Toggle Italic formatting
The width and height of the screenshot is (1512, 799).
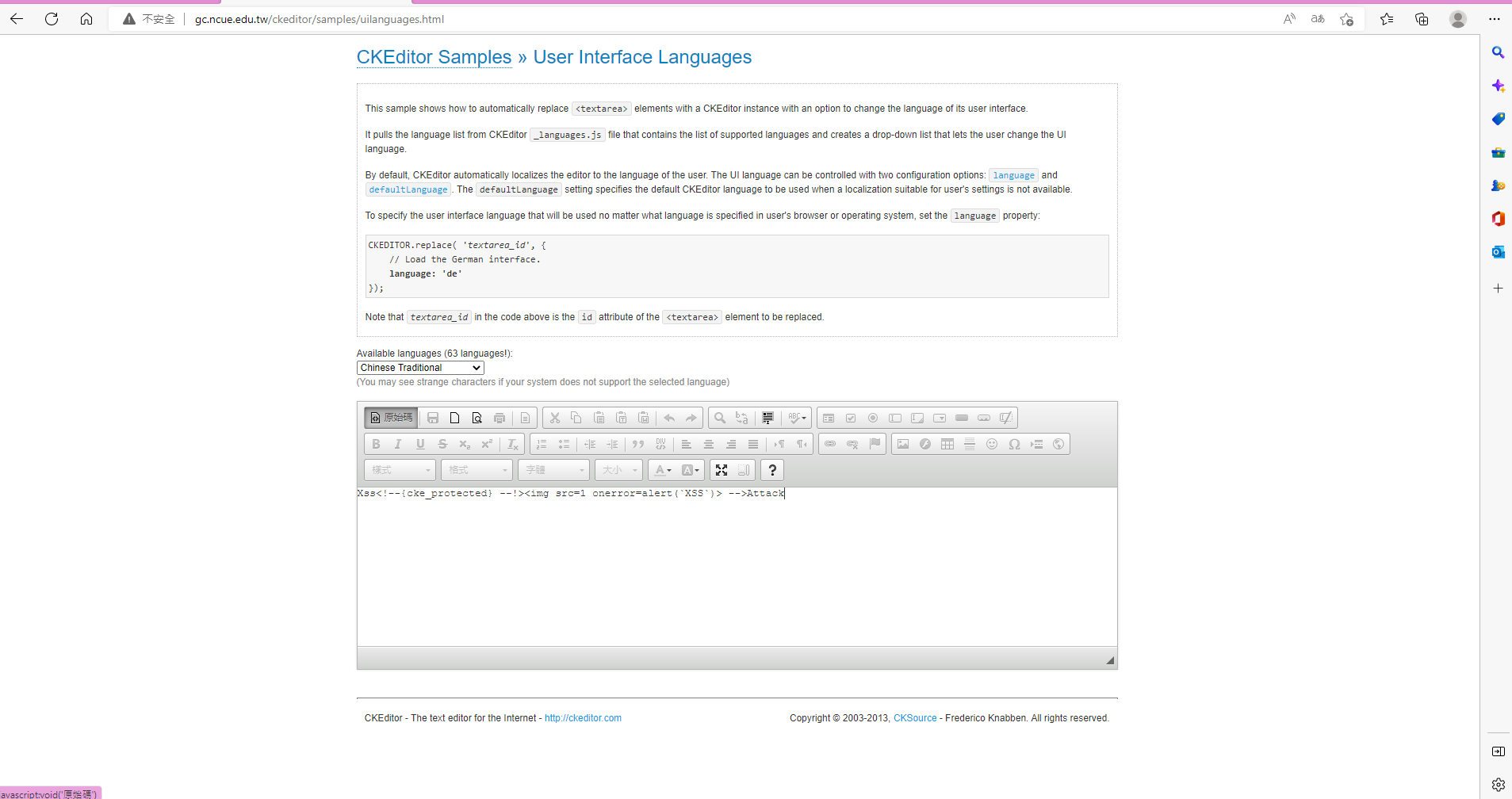[398, 444]
